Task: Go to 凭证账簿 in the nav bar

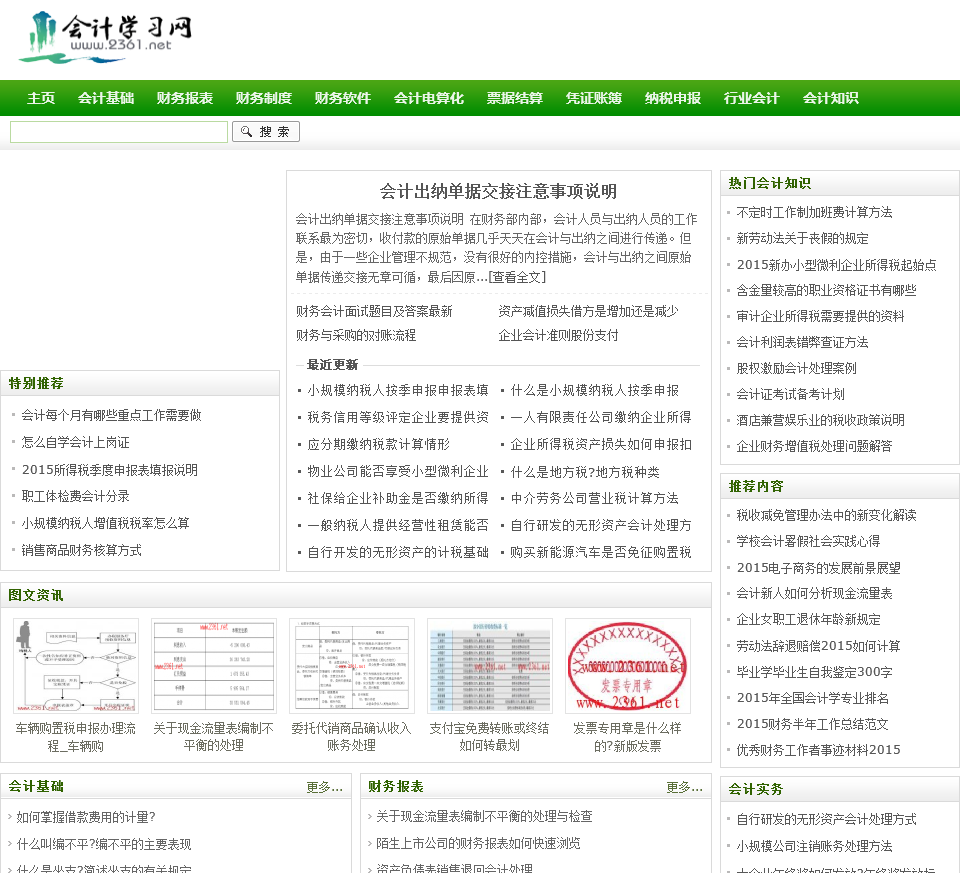Action: tap(593, 98)
